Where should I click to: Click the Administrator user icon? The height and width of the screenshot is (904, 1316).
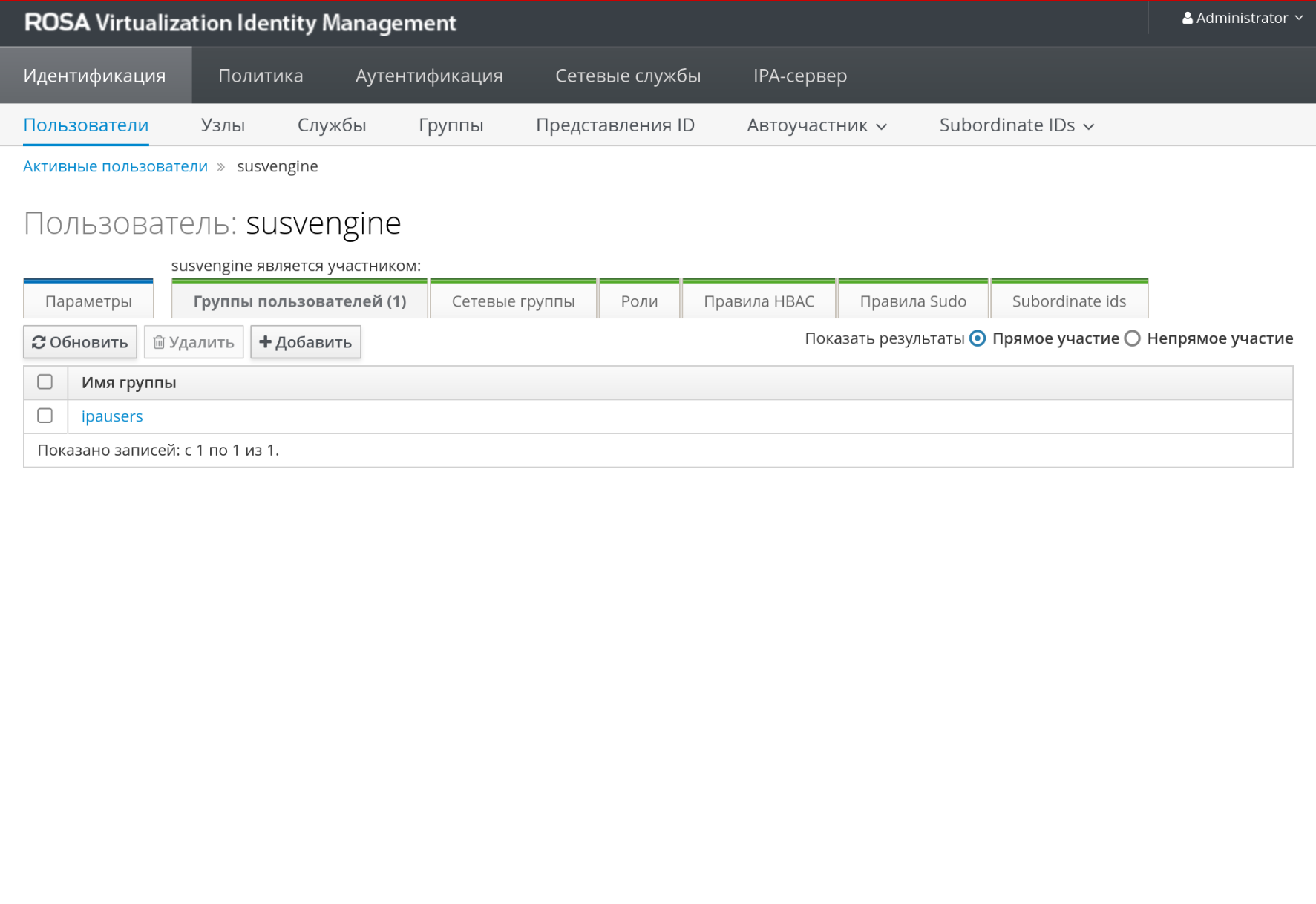pyautogui.click(x=1187, y=19)
